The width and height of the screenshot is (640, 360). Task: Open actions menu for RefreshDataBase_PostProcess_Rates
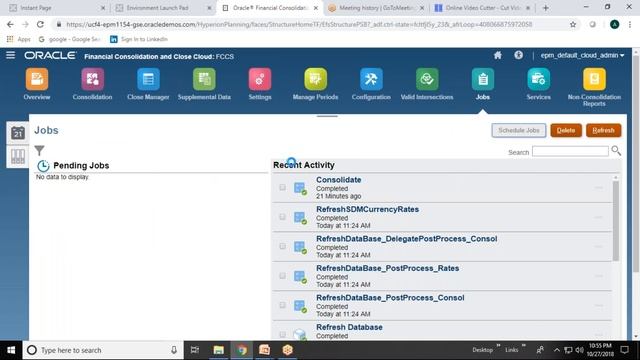pos(599,276)
